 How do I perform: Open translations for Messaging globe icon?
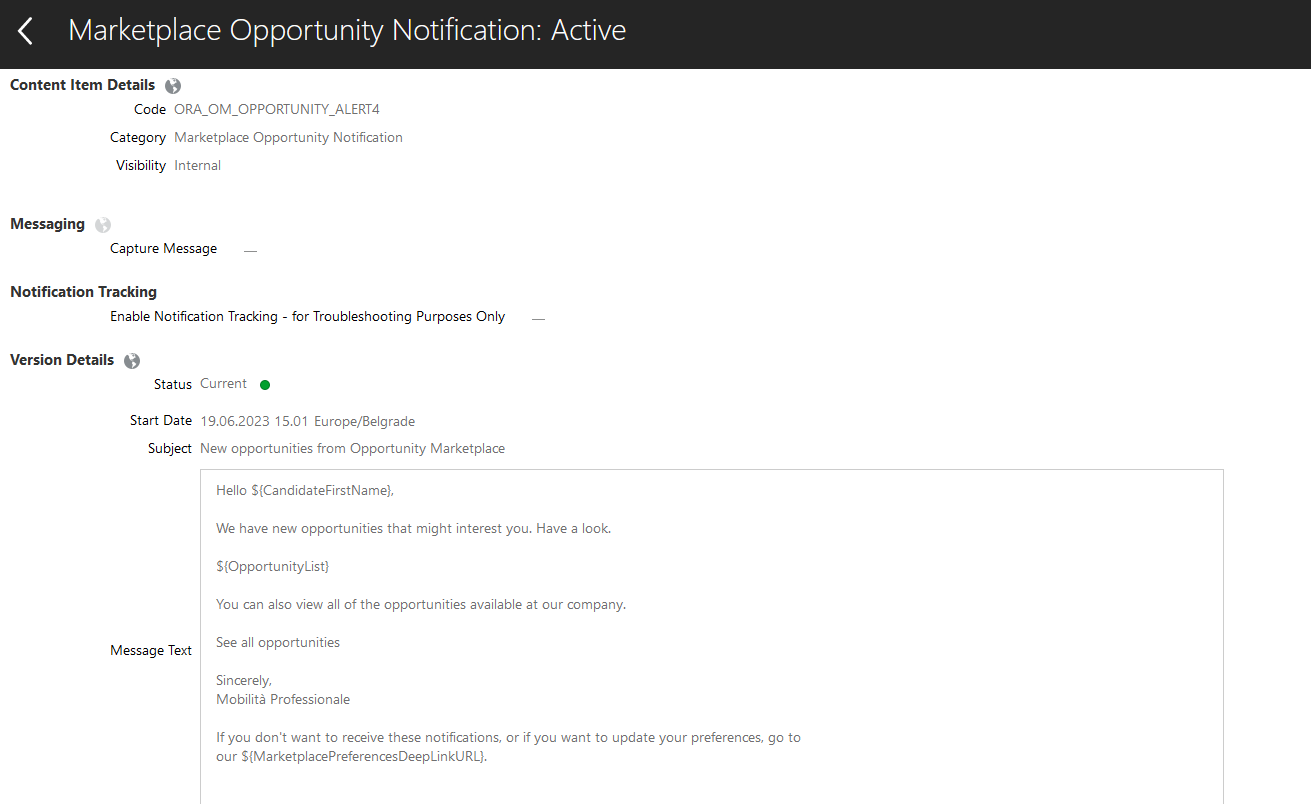pyautogui.click(x=102, y=224)
